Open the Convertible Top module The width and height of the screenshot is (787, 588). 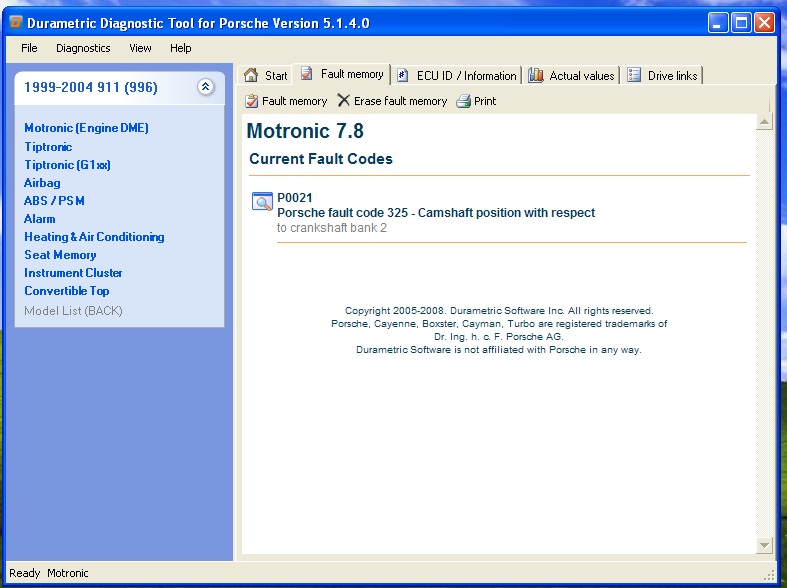(67, 291)
